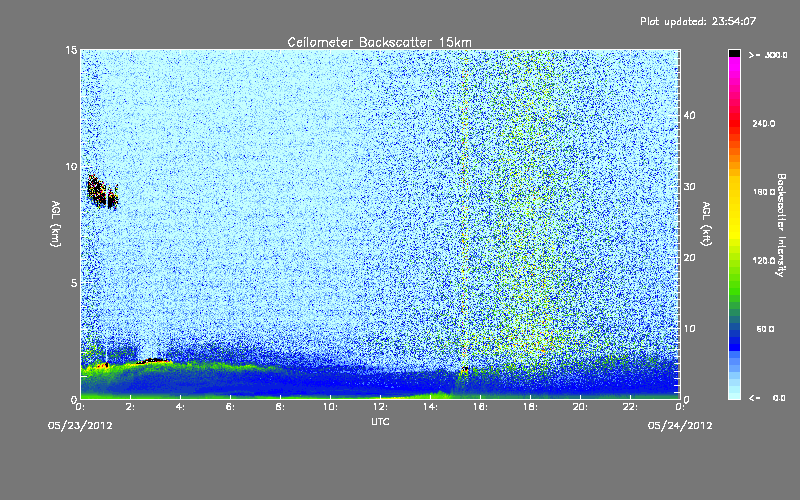The width and height of the screenshot is (800, 500).
Task: Click the high cloud patch near 9 km
Action: (x=103, y=192)
